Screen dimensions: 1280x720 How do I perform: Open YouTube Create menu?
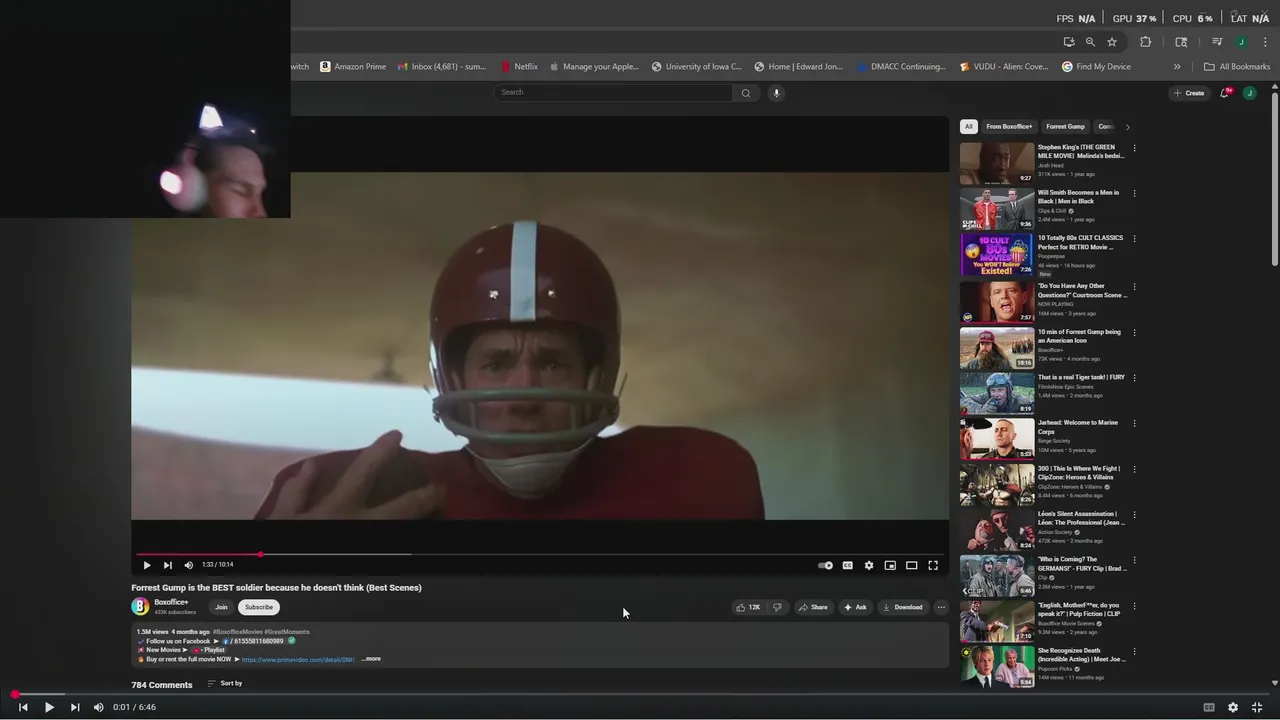[1189, 93]
